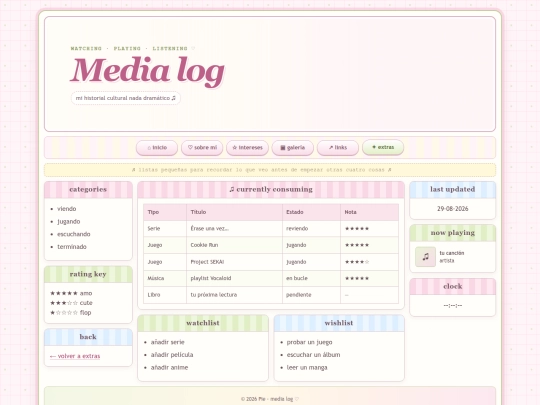The width and height of the screenshot is (540, 405).
Task: Click the currently consuming panel header
Action: pyautogui.click(x=271, y=189)
